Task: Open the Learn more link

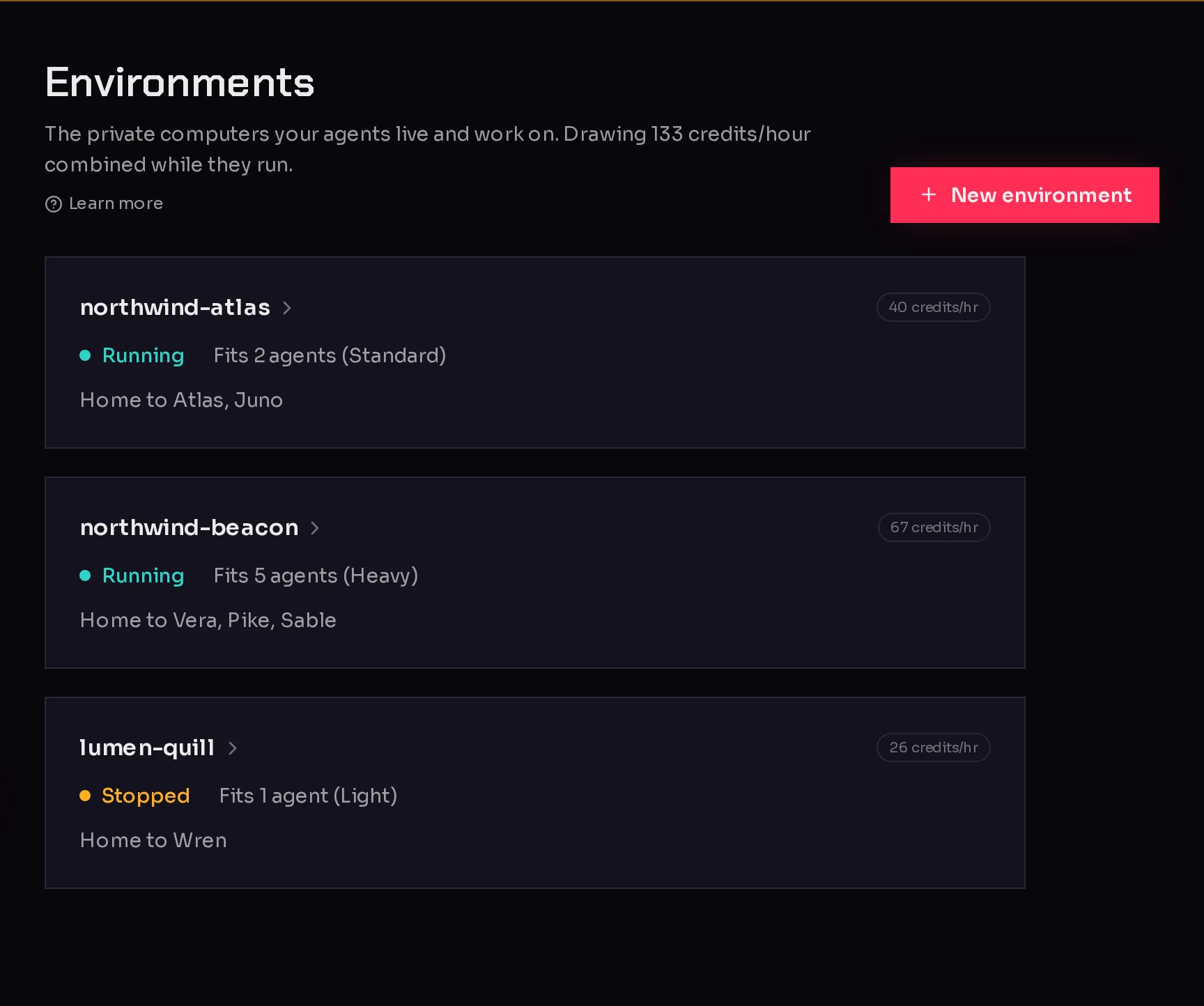Action: click(x=116, y=203)
